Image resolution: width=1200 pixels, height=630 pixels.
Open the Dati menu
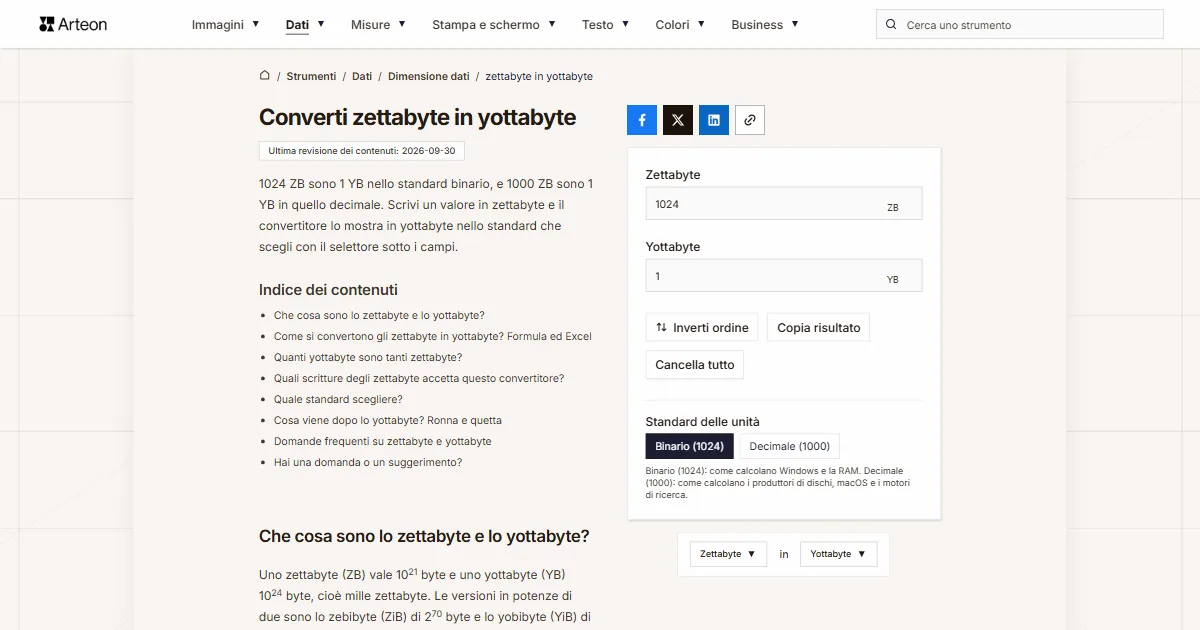click(x=305, y=24)
